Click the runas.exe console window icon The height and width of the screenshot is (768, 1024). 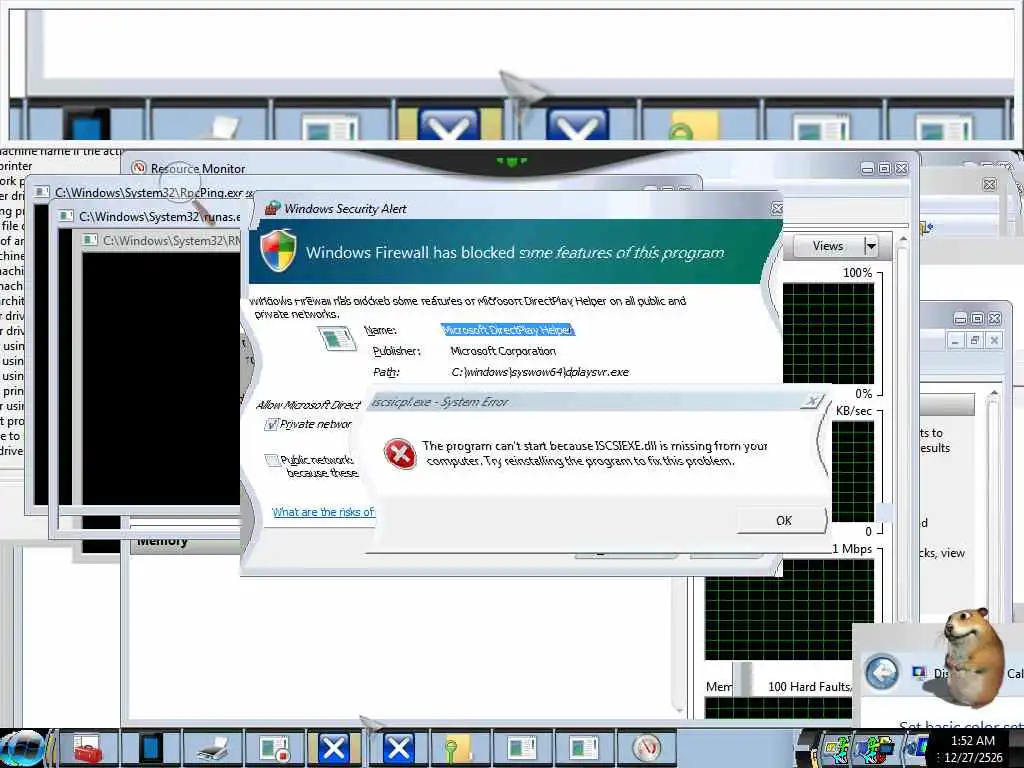pyautogui.click(x=66, y=216)
